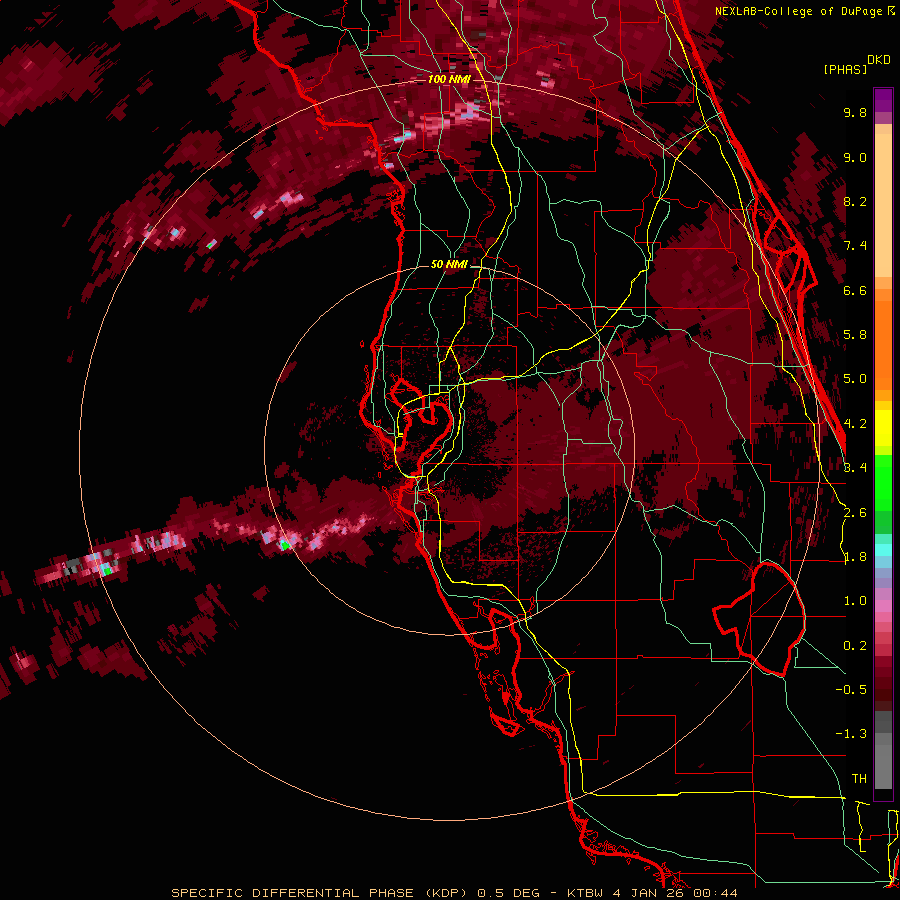This screenshot has width=900, height=900.
Task: Click the 2.6 value on the color scale
Action: (x=855, y=513)
